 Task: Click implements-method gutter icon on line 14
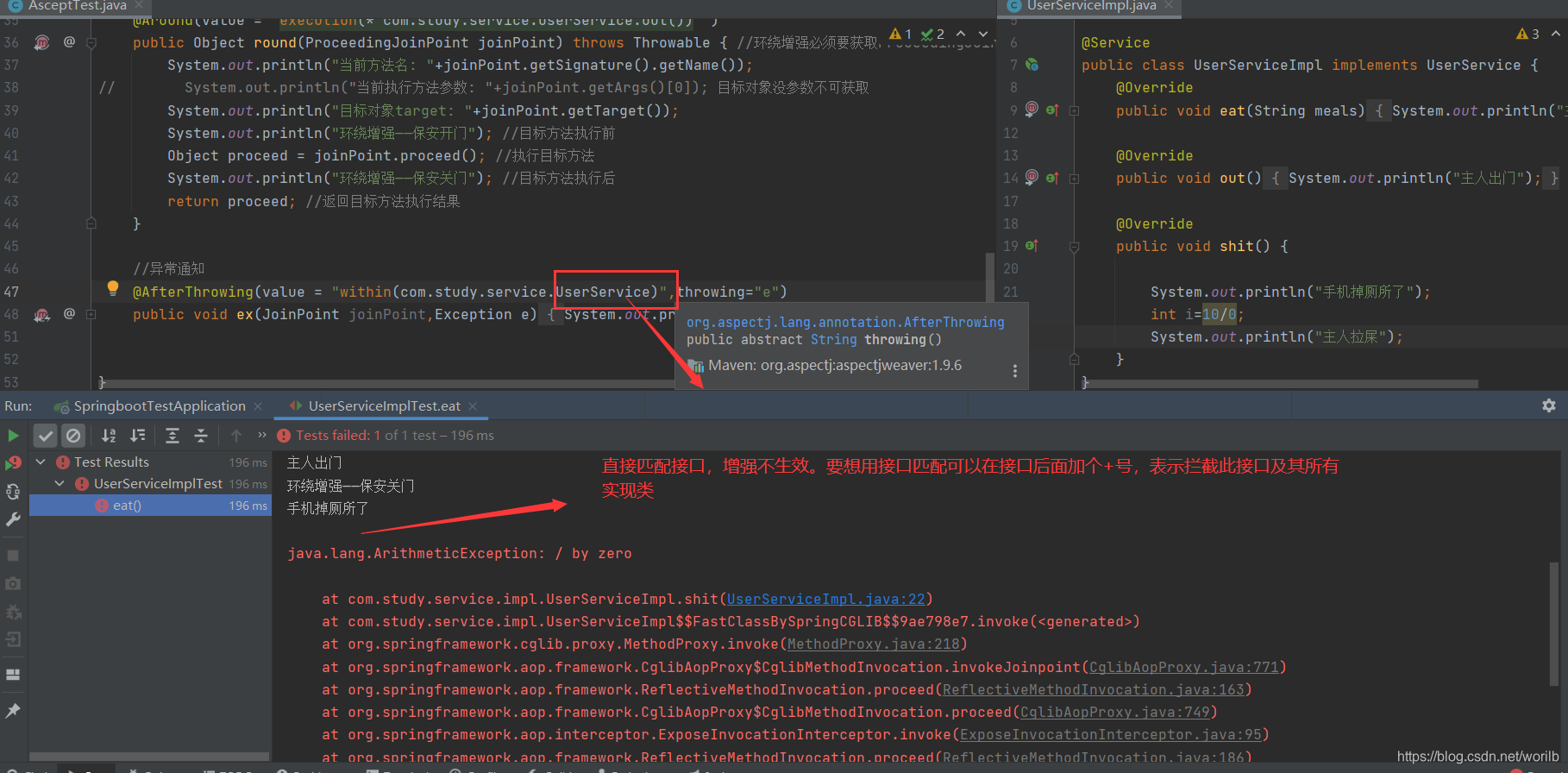click(x=1052, y=178)
